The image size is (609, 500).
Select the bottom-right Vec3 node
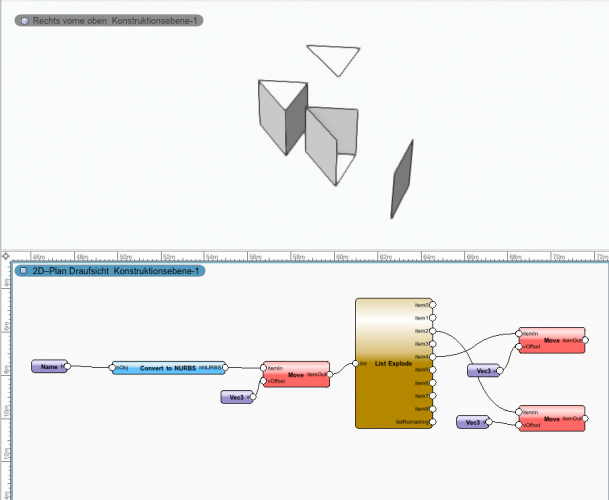[x=473, y=423]
